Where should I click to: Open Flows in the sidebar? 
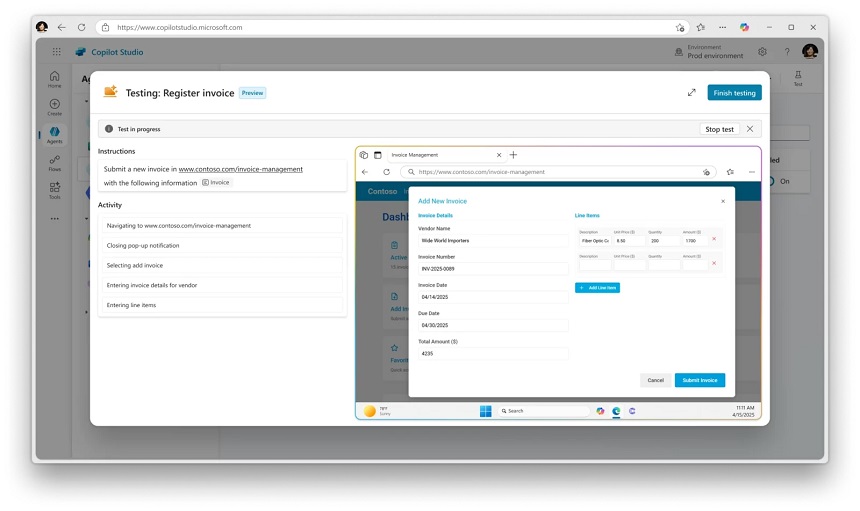[54, 163]
